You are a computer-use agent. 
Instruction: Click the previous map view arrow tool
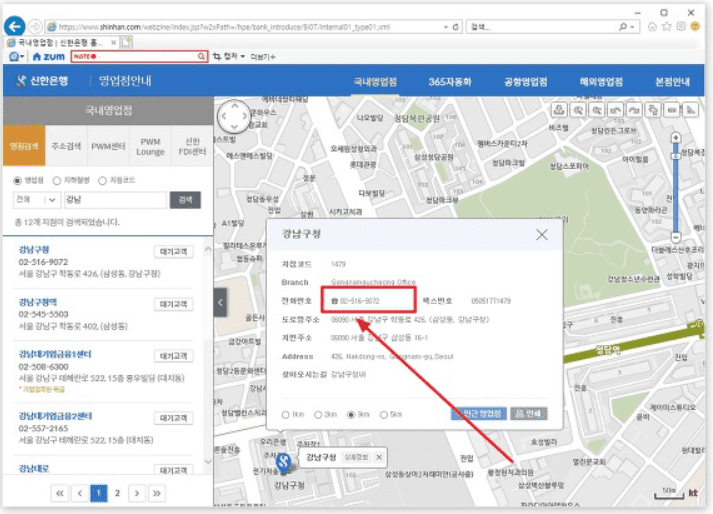point(615,110)
